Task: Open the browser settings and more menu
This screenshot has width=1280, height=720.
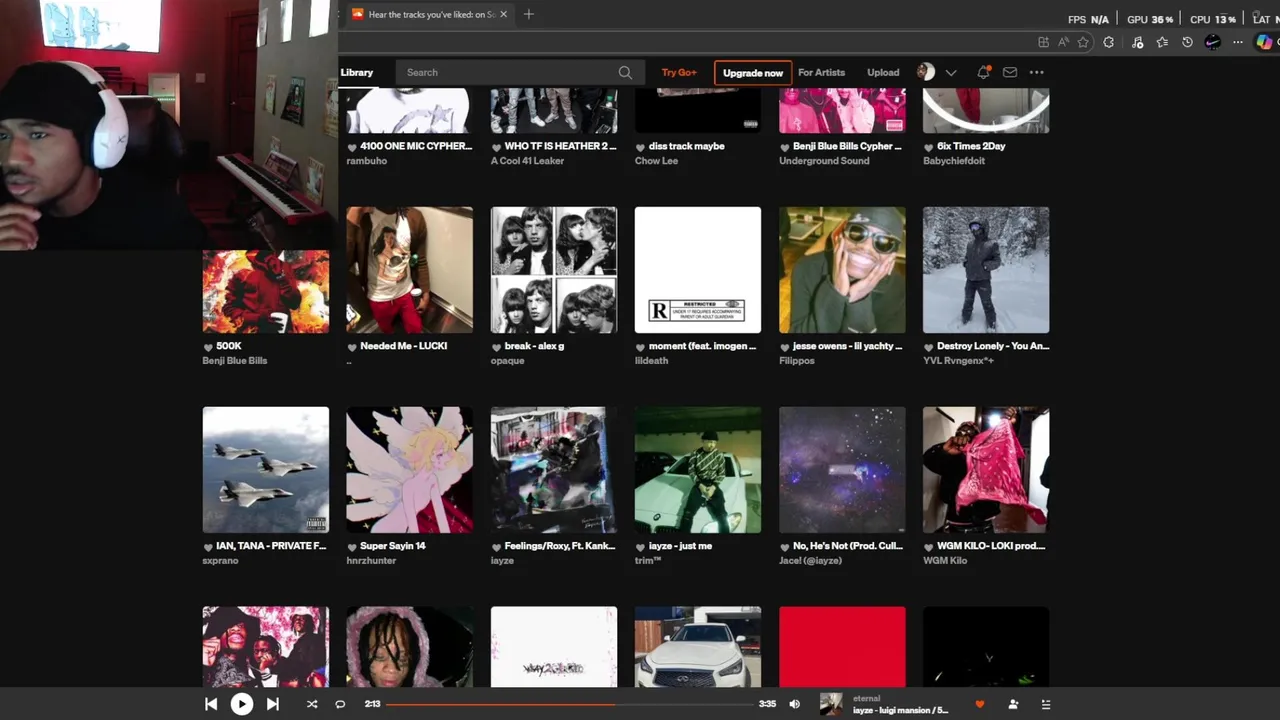Action: point(1238,42)
